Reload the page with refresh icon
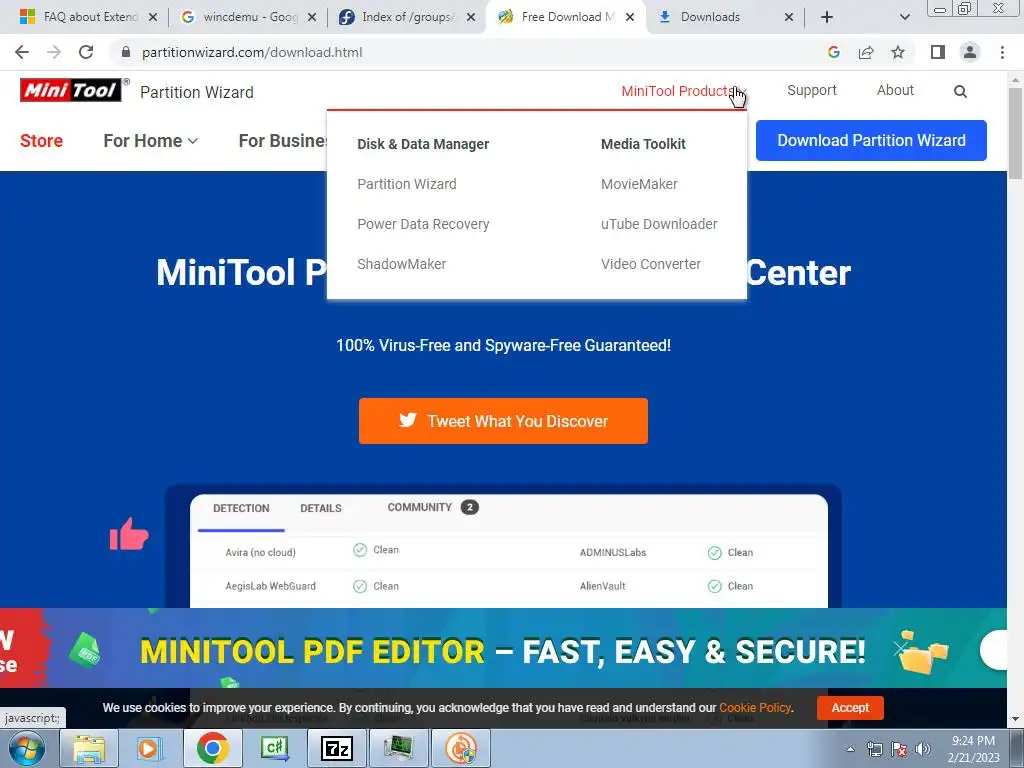This screenshot has width=1024, height=768. [x=86, y=52]
